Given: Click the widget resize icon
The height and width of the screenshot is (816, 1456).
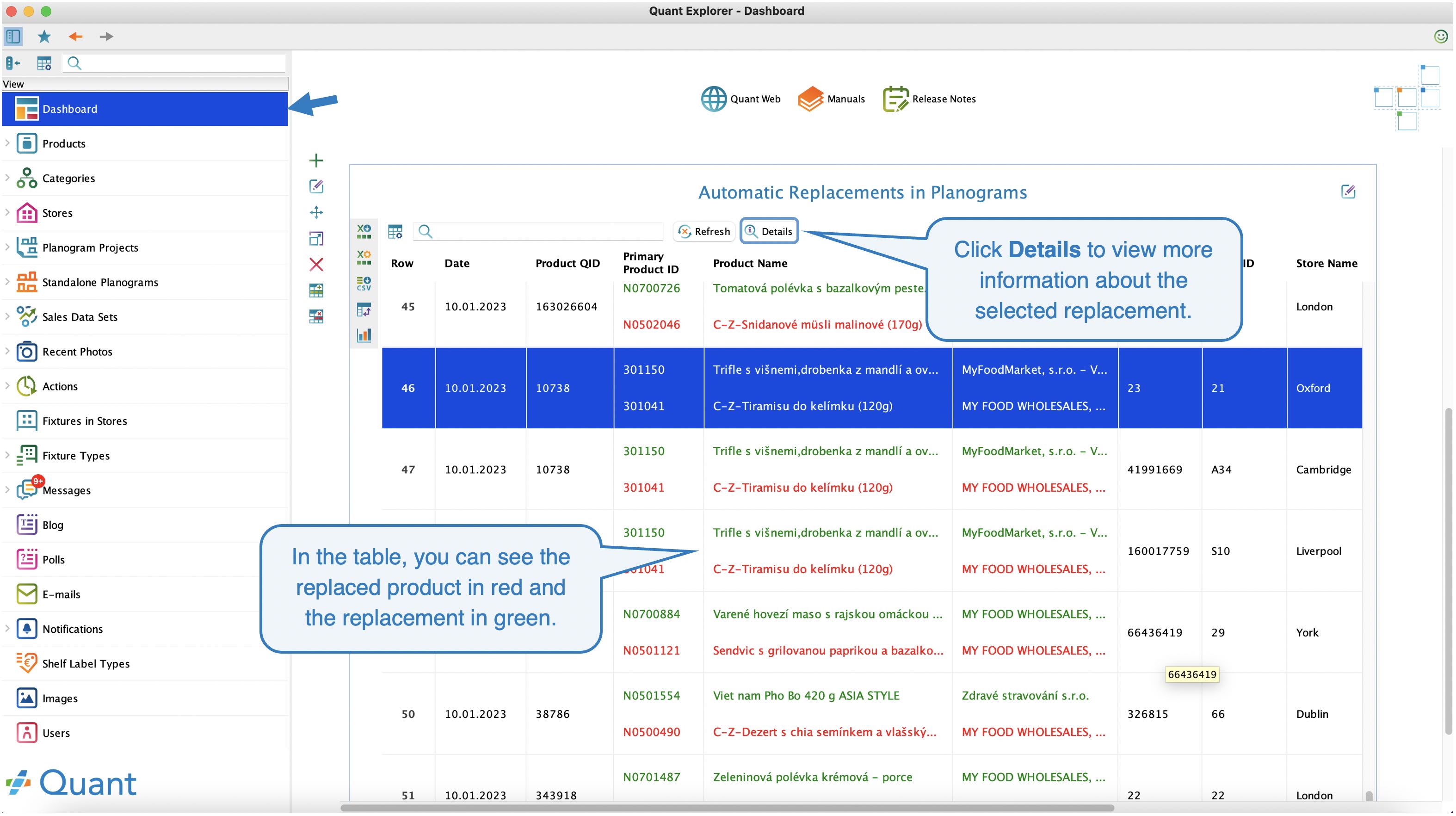Looking at the screenshot, I should point(316,239).
